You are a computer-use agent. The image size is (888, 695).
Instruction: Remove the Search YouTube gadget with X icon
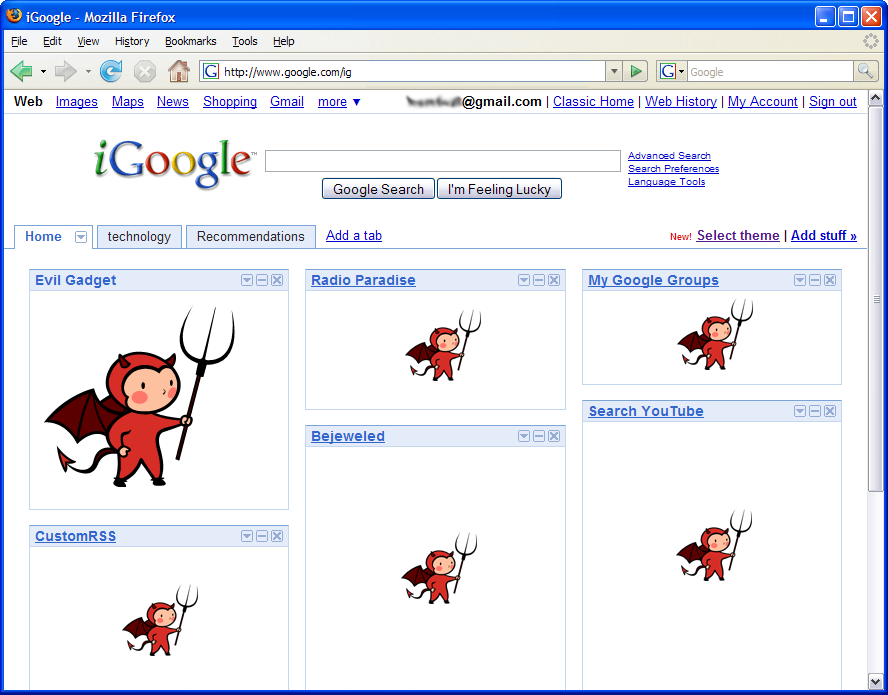click(830, 411)
